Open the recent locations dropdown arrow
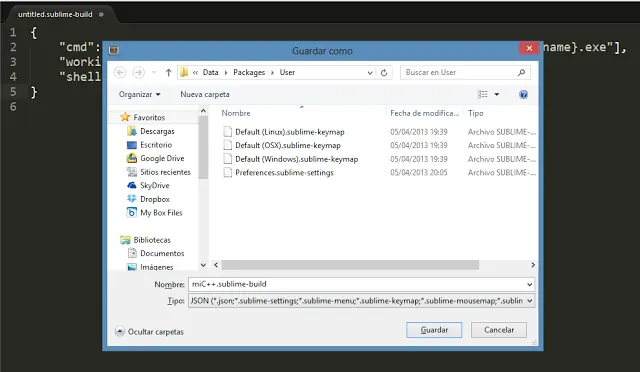Viewport: 640px width, 372px height. [x=154, y=73]
